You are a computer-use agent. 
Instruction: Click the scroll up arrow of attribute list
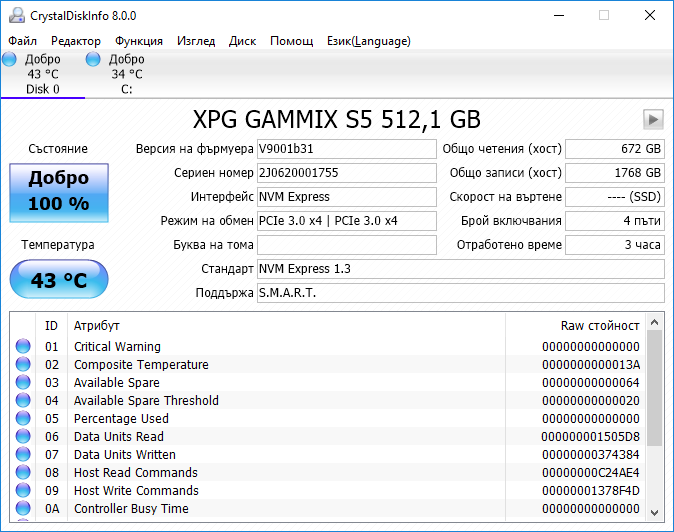[655, 322]
